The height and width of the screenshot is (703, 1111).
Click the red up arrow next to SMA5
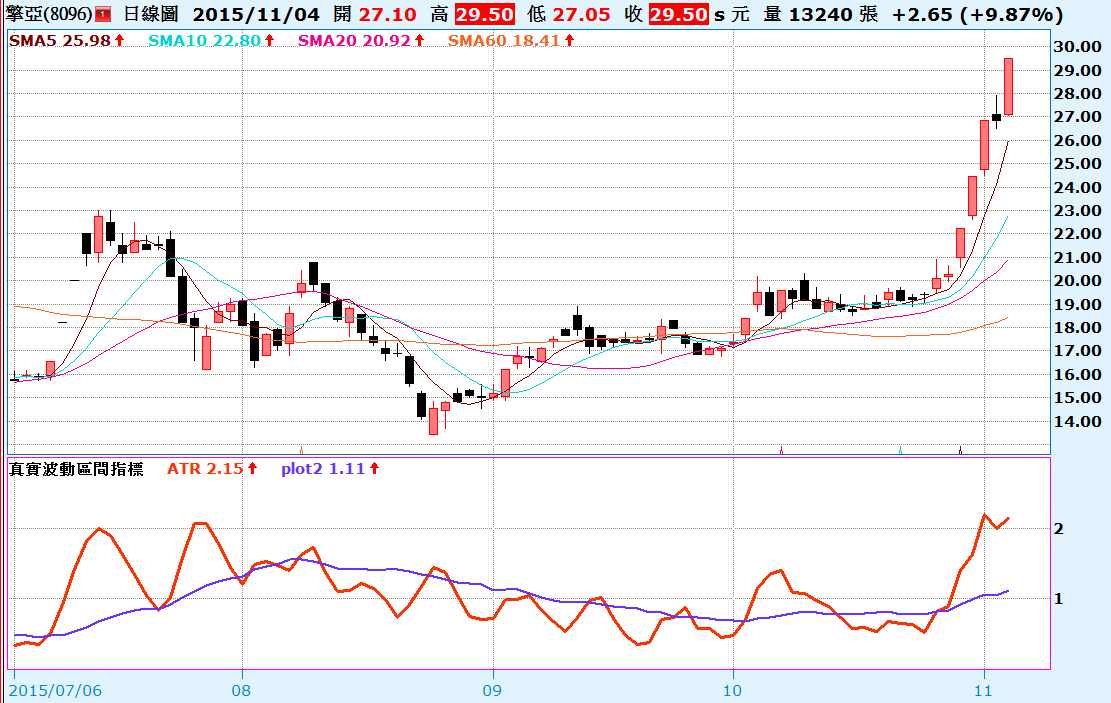[x=120, y=40]
